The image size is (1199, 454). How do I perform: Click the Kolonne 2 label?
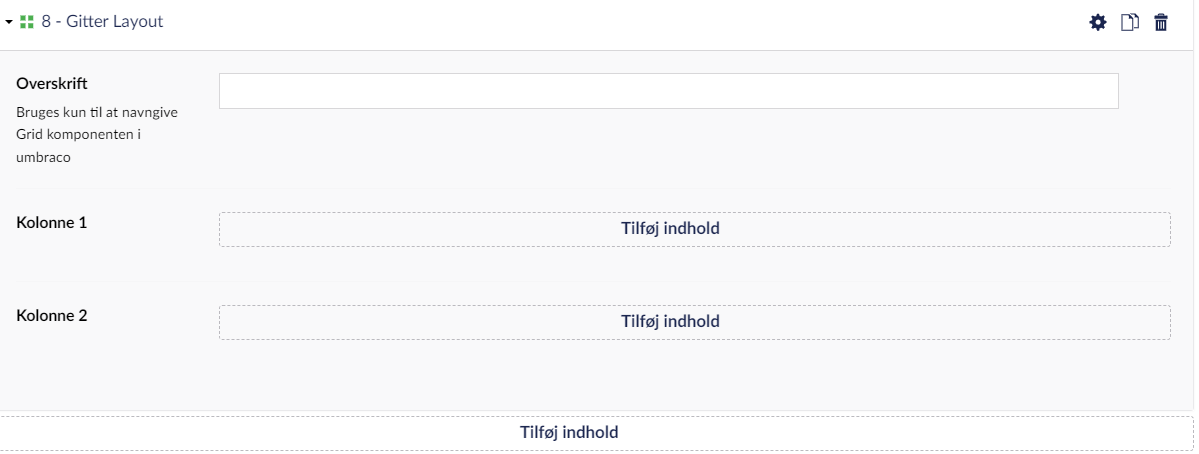click(52, 315)
